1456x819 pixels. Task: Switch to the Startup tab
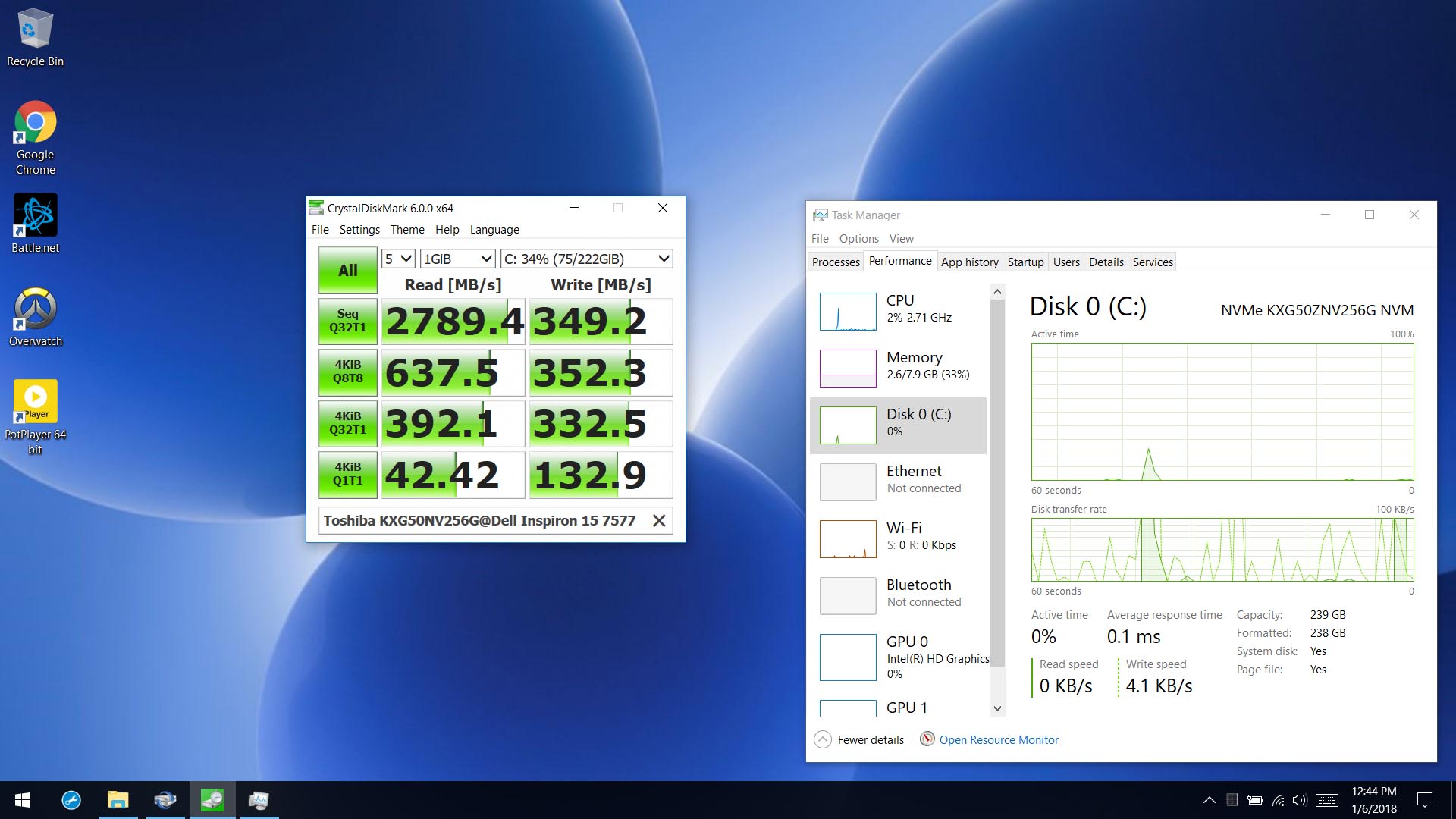pos(1025,262)
